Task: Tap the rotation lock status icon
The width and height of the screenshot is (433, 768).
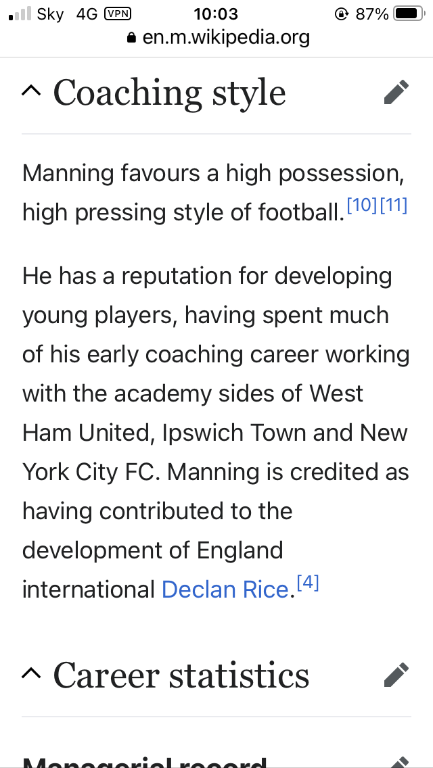Action: (341, 14)
